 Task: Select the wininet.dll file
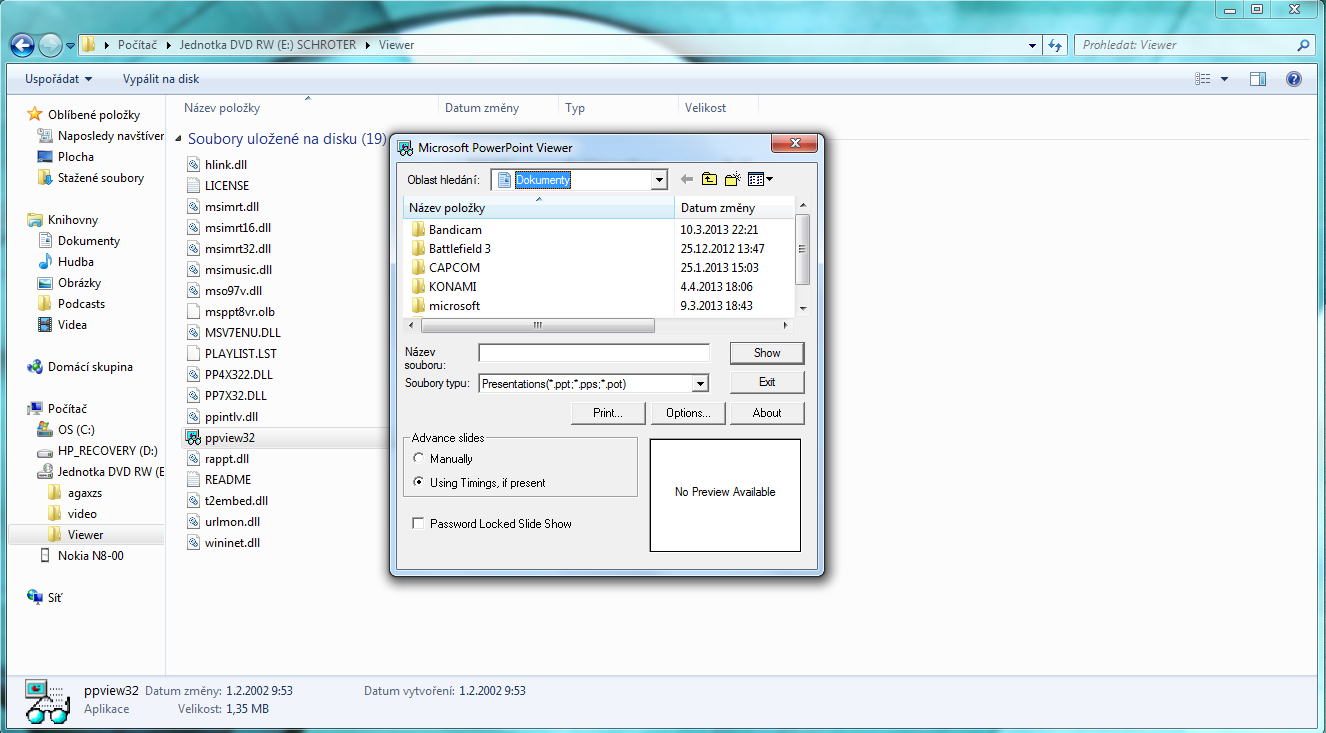coord(224,543)
